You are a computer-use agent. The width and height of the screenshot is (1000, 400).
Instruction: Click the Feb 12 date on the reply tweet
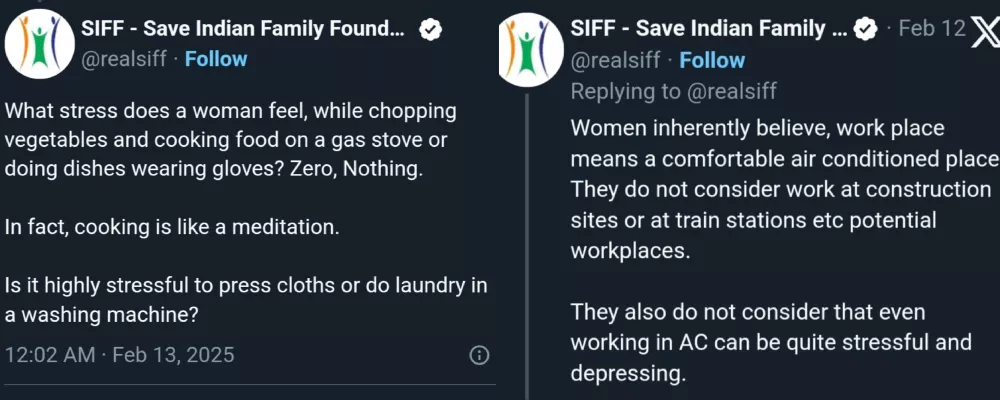point(931,29)
